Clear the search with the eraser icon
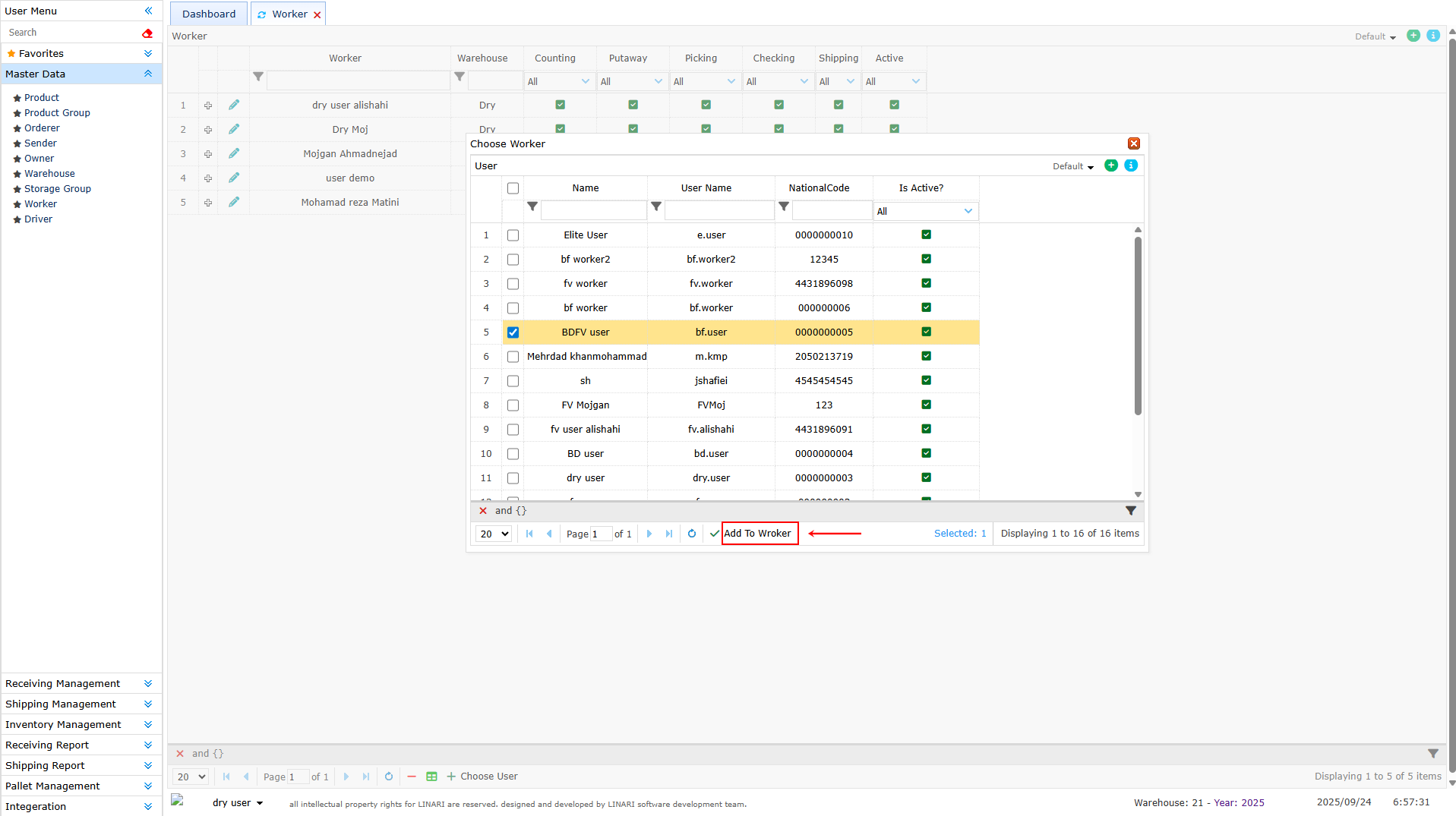Viewport: 1456px width, 816px height. pyautogui.click(x=147, y=33)
